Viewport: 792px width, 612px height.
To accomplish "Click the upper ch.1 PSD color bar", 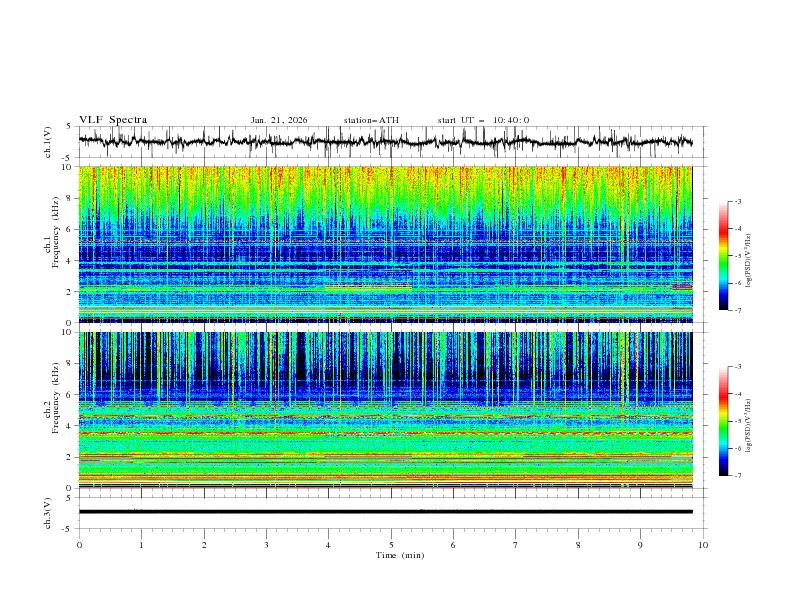I will pyautogui.click(x=723, y=256).
